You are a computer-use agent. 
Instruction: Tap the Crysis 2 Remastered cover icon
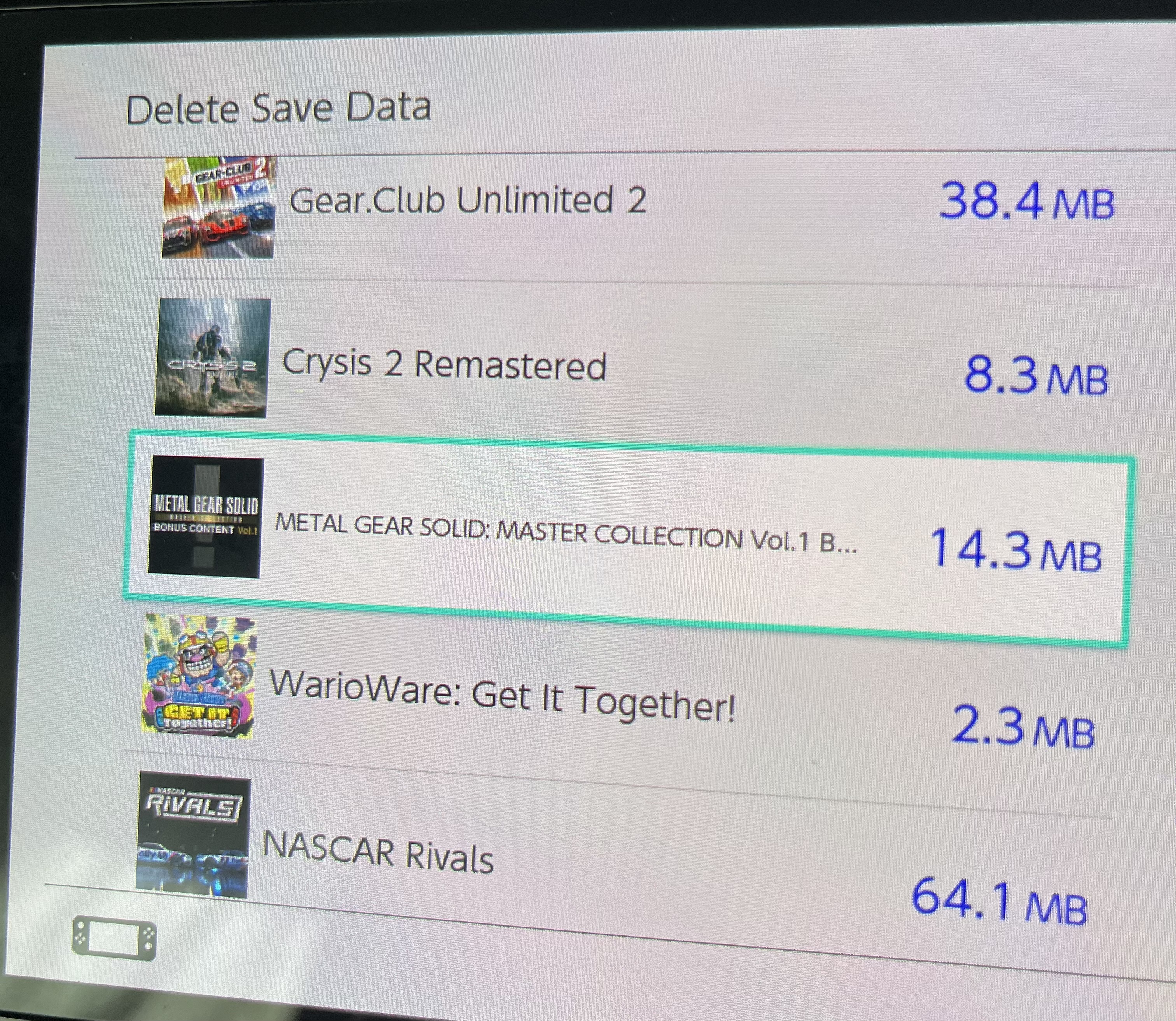tap(212, 358)
